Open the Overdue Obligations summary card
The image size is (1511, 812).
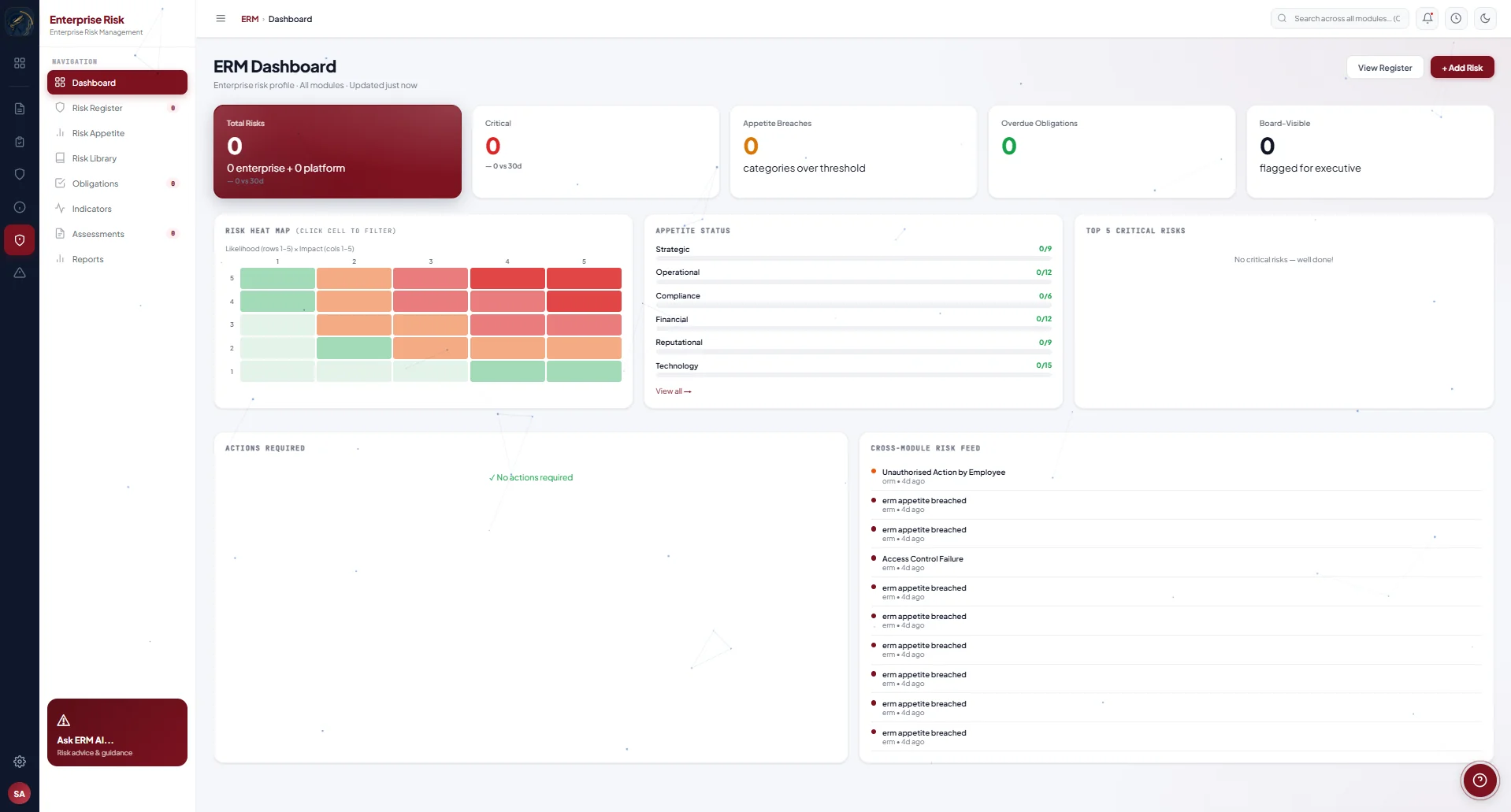tap(1112, 151)
